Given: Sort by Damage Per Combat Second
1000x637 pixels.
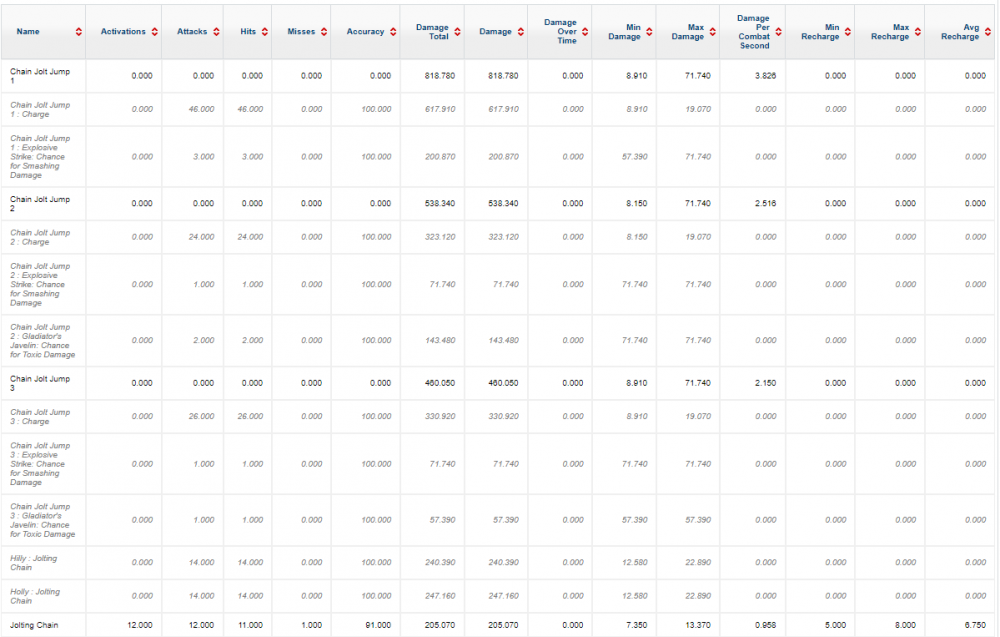Looking at the screenshot, I should point(778,31).
